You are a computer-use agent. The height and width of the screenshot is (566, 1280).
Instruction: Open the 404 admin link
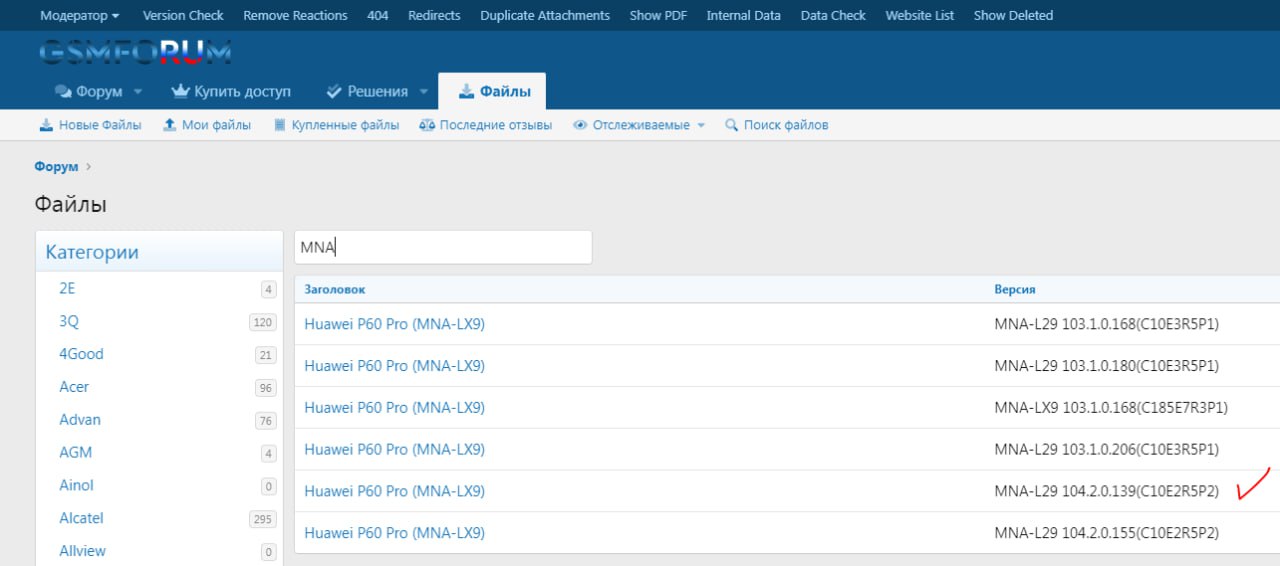(378, 15)
